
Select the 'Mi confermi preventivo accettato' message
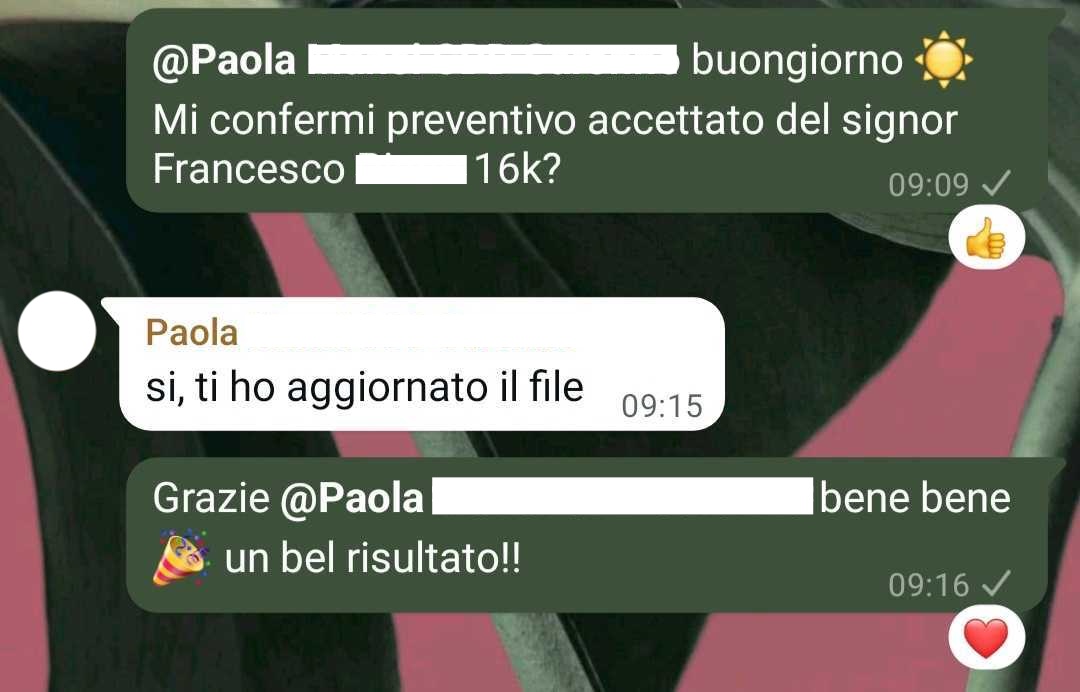pyautogui.click(x=588, y=110)
